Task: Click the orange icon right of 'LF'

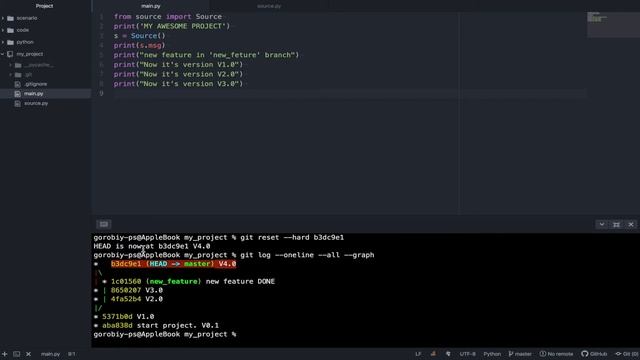Action: (433, 354)
